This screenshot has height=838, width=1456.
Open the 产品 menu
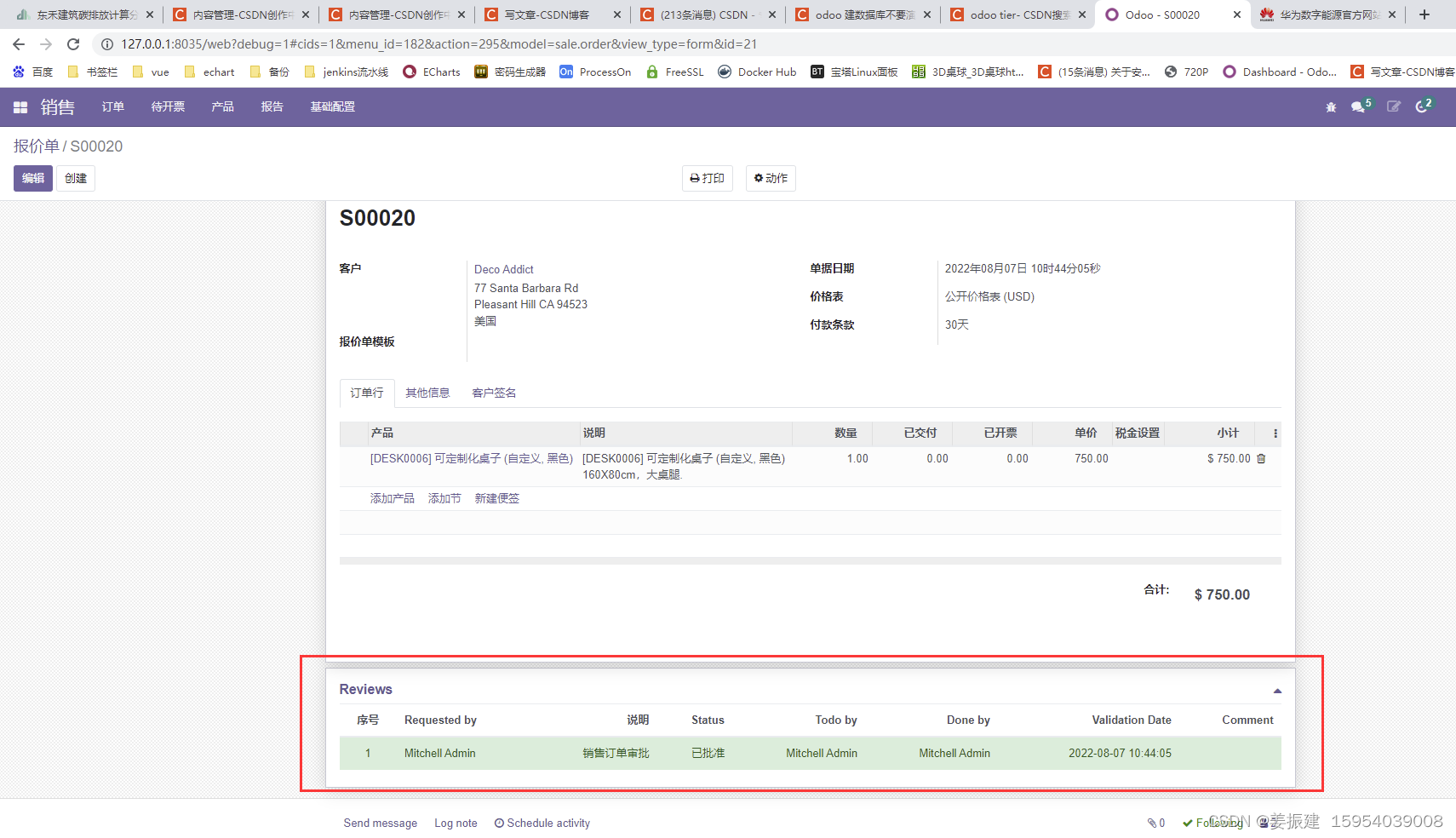pyautogui.click(x=223, y=107)
